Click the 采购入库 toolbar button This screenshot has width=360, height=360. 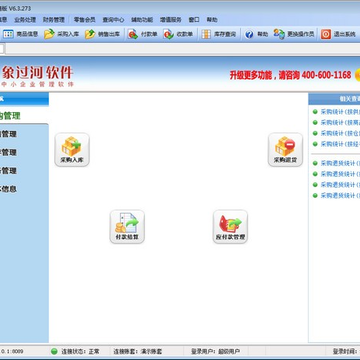pos(62,34)
